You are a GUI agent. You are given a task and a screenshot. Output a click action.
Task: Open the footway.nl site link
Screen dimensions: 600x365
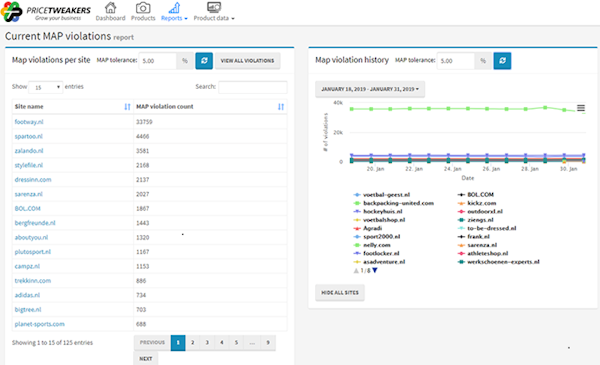(x=29, y=122)
